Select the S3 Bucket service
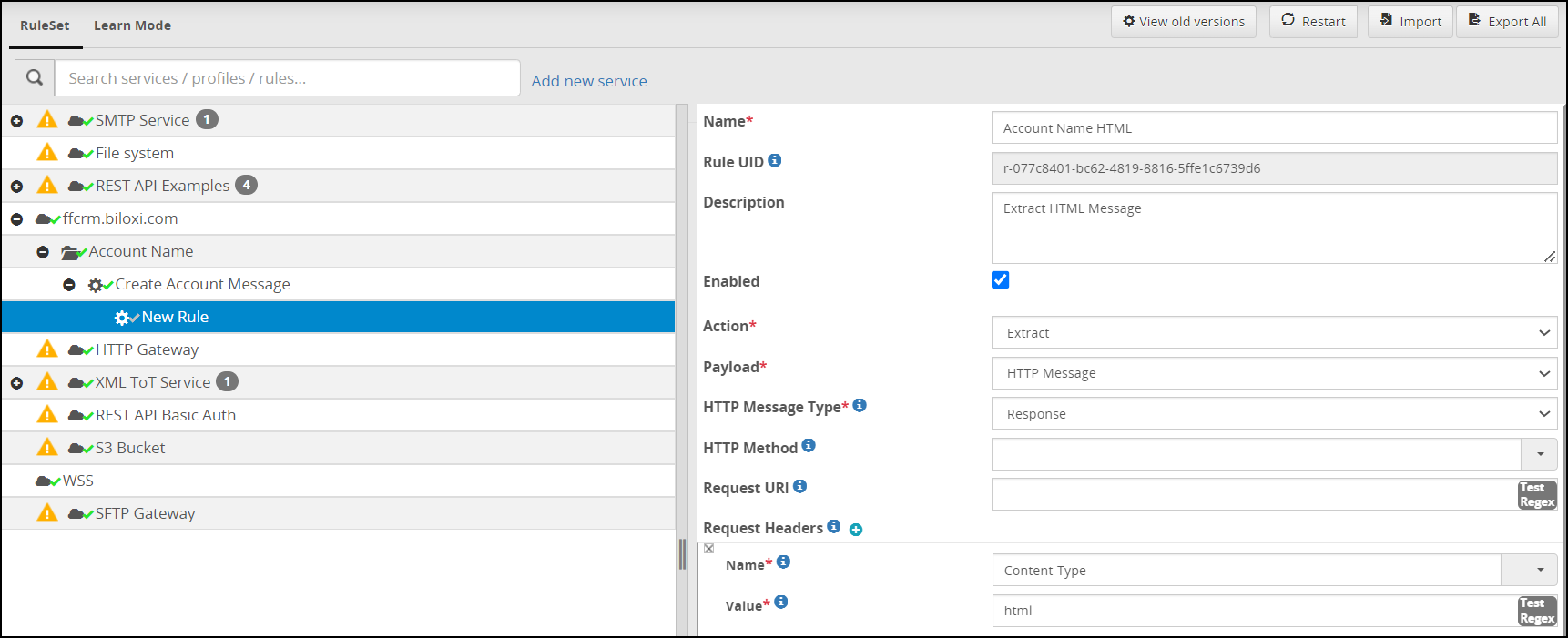Image resolution: width=1568 pixels, height=638 pixels. (338, 448)
